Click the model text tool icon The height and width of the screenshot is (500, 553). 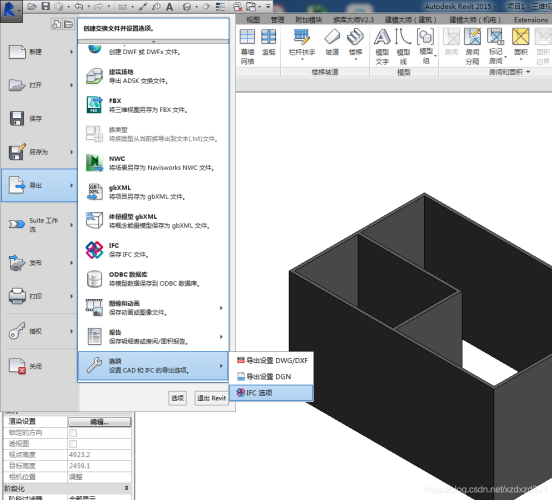pos(382,37)
